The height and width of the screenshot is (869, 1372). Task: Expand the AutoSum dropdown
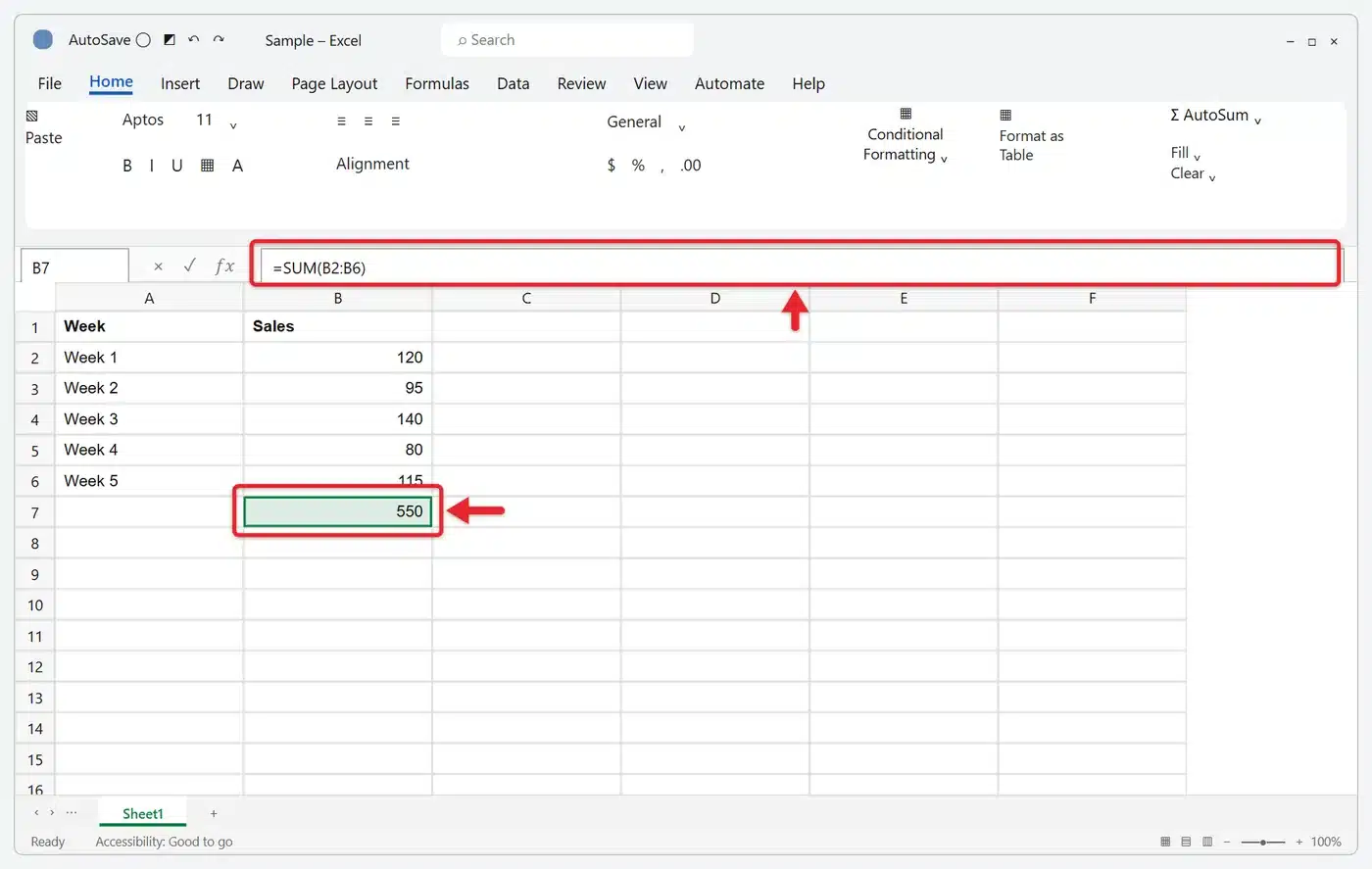(x=1257, y=121)
